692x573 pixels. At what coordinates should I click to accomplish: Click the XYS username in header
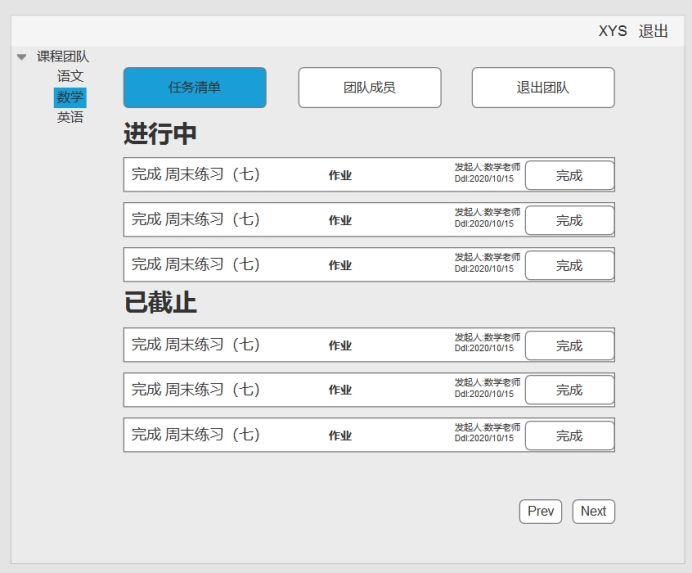[x=613, y=31]
